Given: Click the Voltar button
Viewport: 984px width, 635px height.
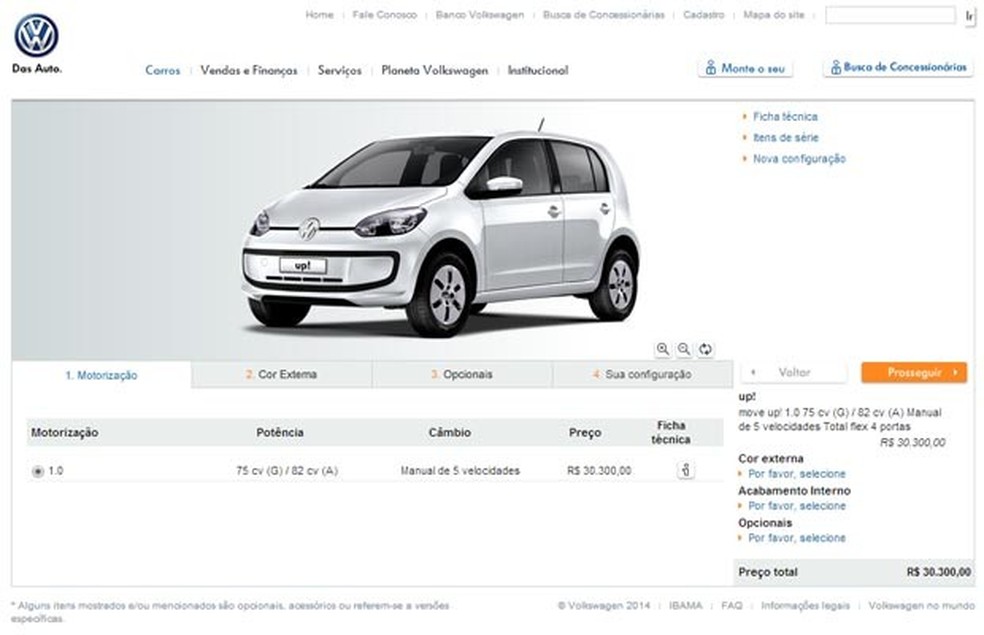Looking at the screenshot, I should pos(793,373).
